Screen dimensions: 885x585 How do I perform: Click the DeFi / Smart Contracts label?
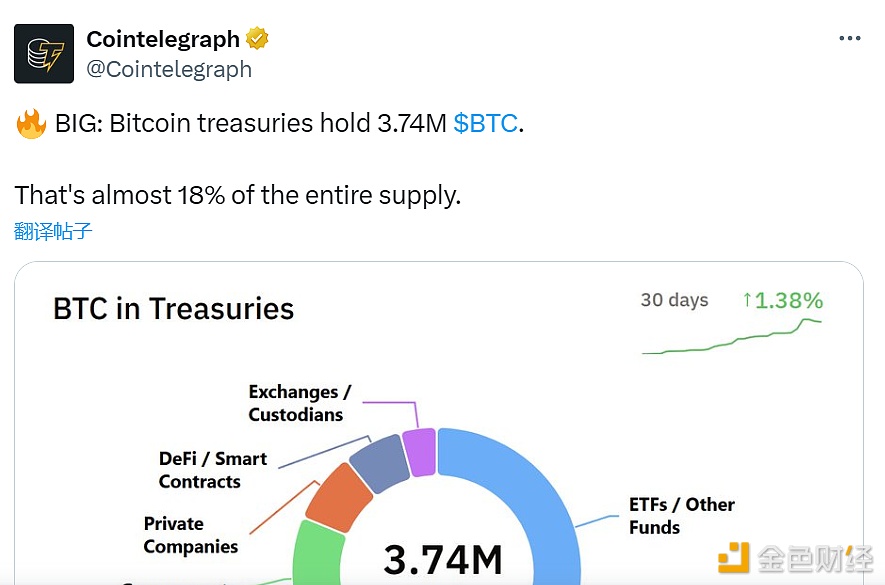212,470
